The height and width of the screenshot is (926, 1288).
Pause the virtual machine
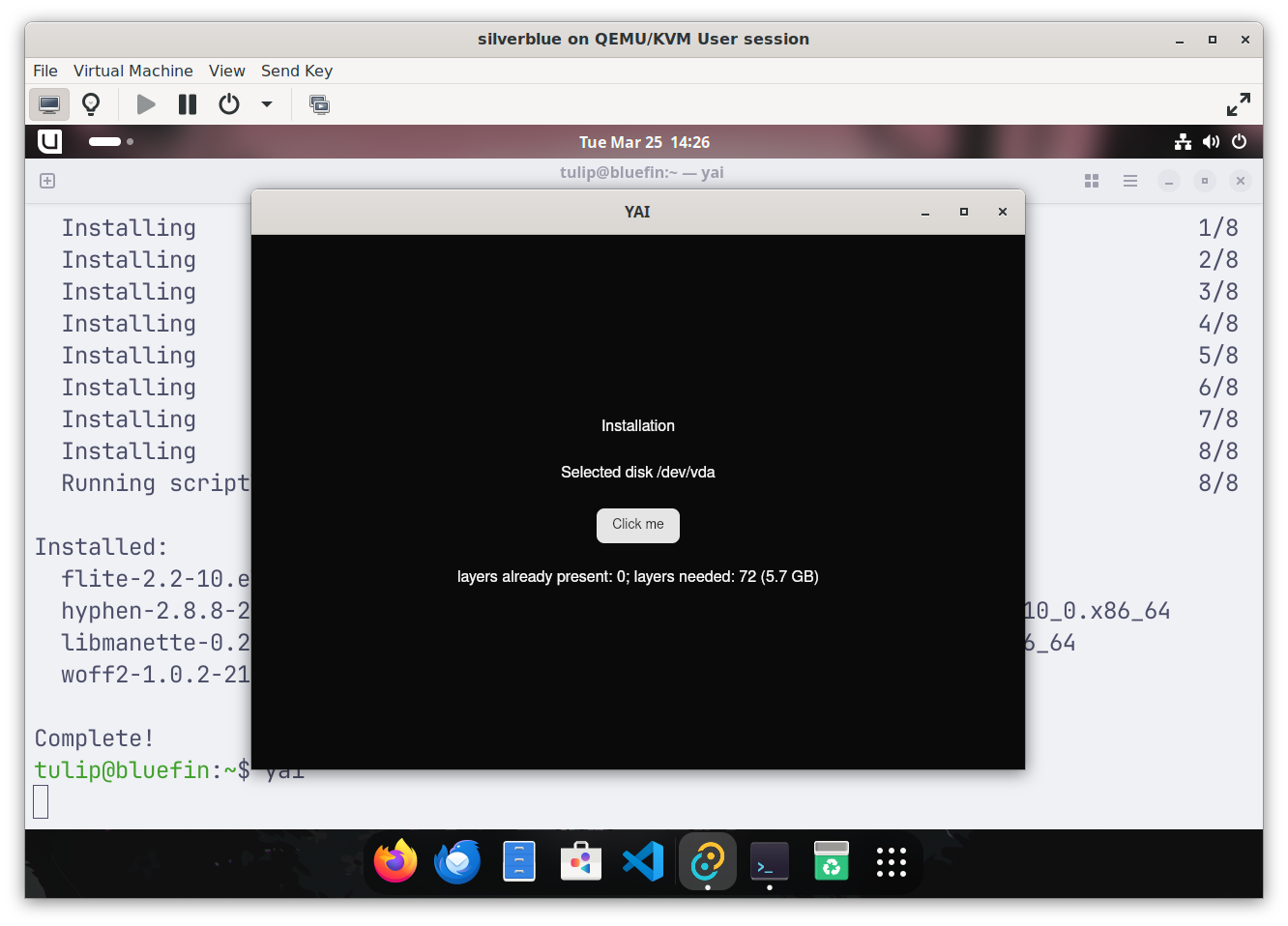[188, 104]
